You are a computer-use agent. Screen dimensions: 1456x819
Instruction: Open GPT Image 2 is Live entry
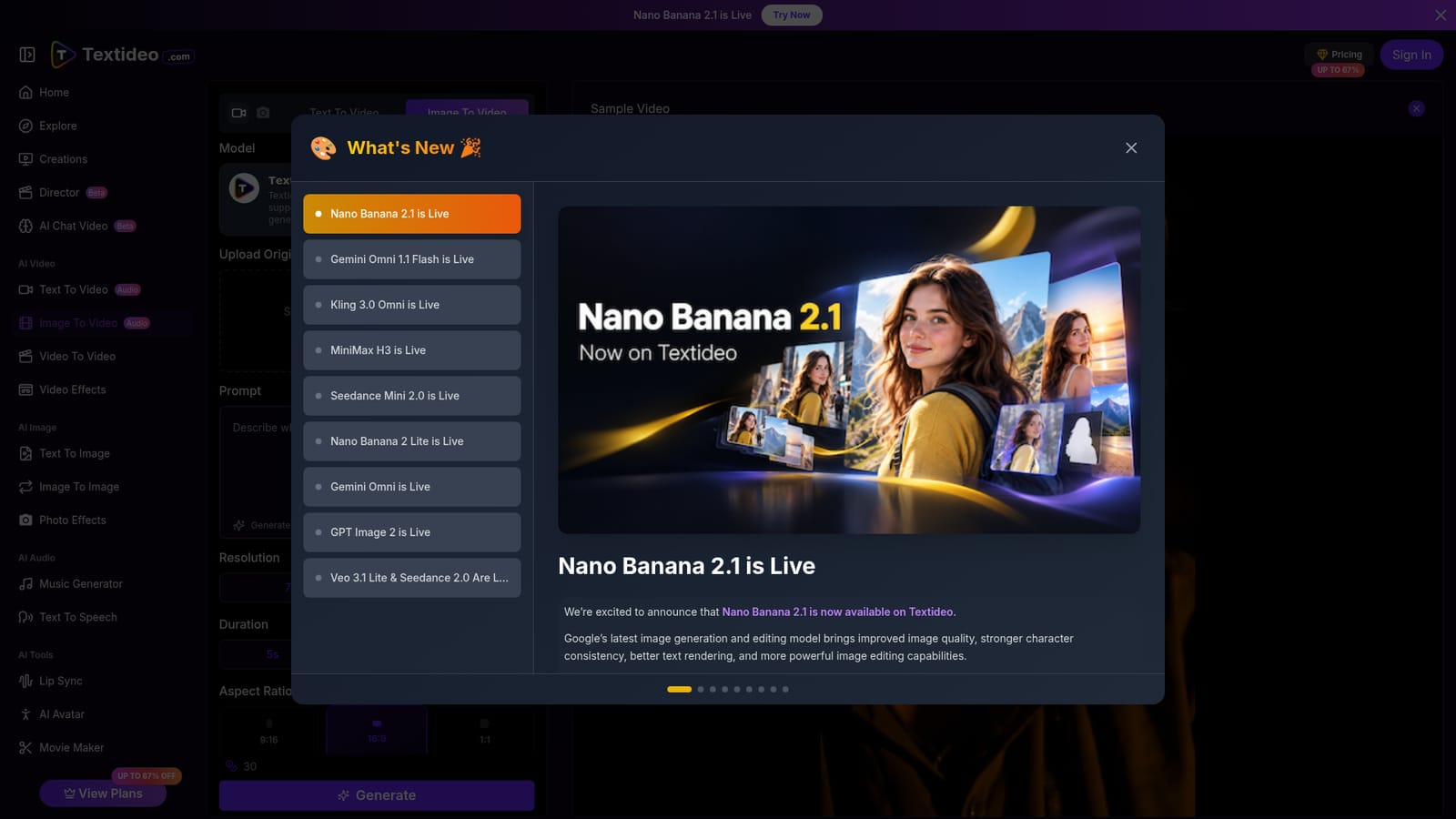coord(411,532)
